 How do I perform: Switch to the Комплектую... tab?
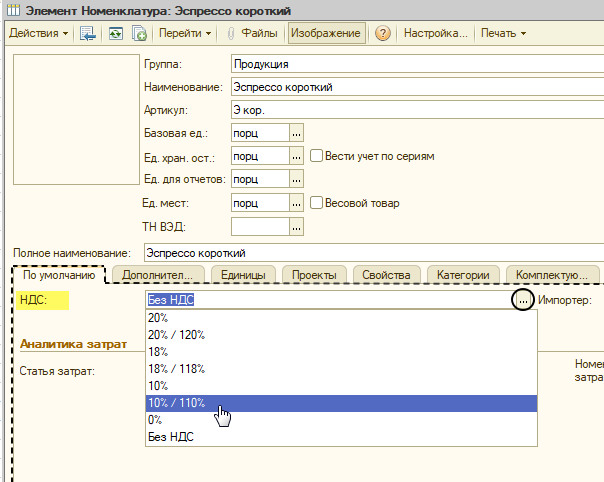tap(552, 275)
